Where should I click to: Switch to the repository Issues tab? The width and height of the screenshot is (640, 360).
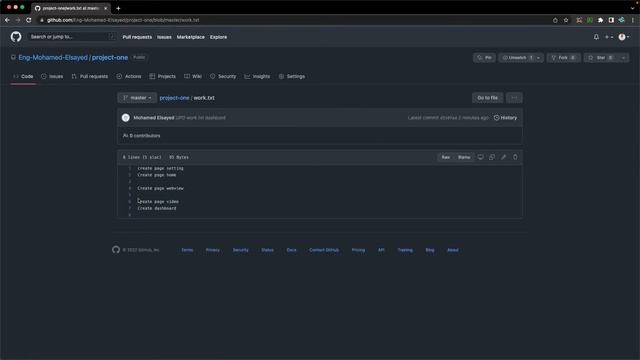52,76
